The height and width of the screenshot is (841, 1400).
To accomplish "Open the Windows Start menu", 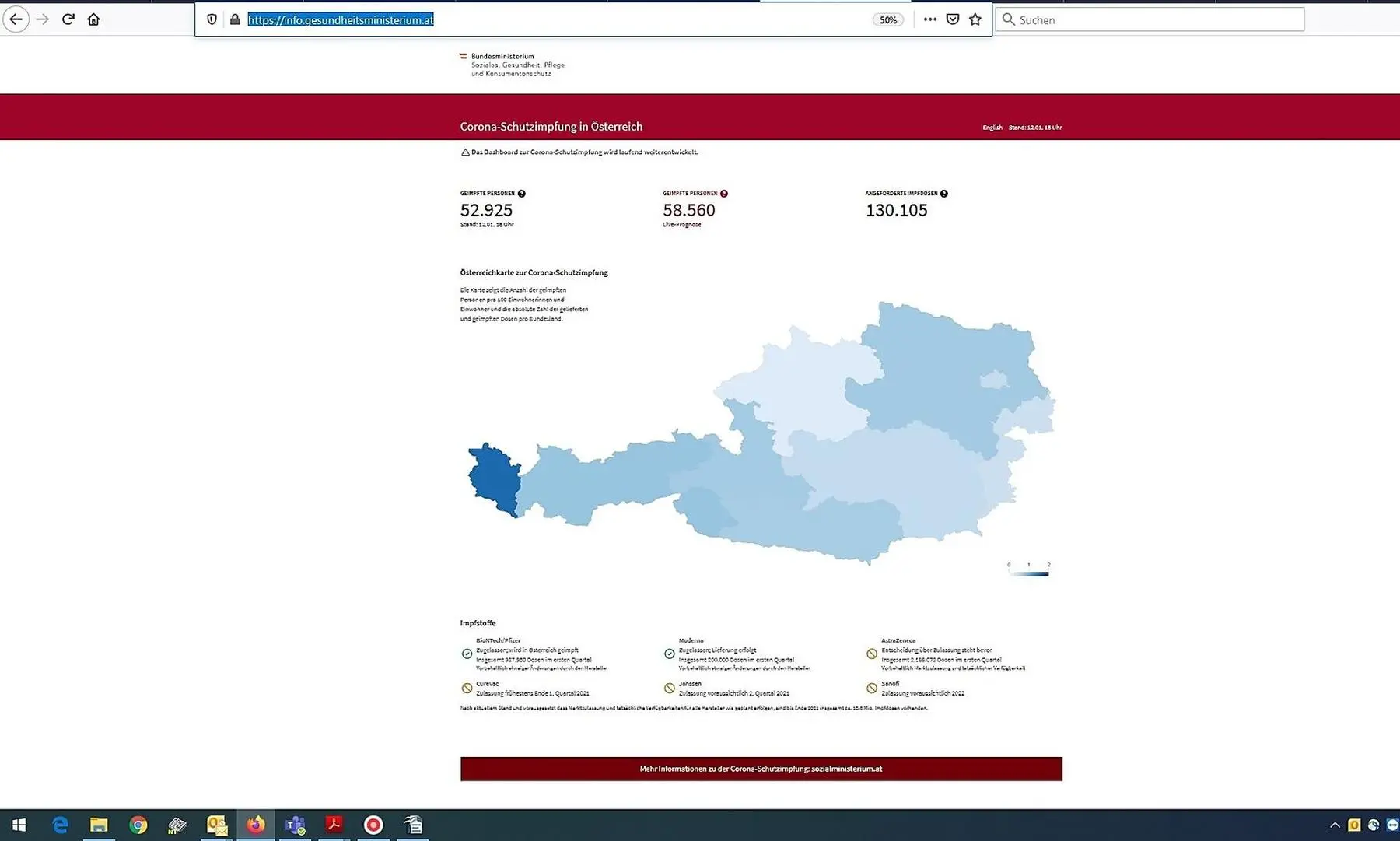I will [19, 825].
